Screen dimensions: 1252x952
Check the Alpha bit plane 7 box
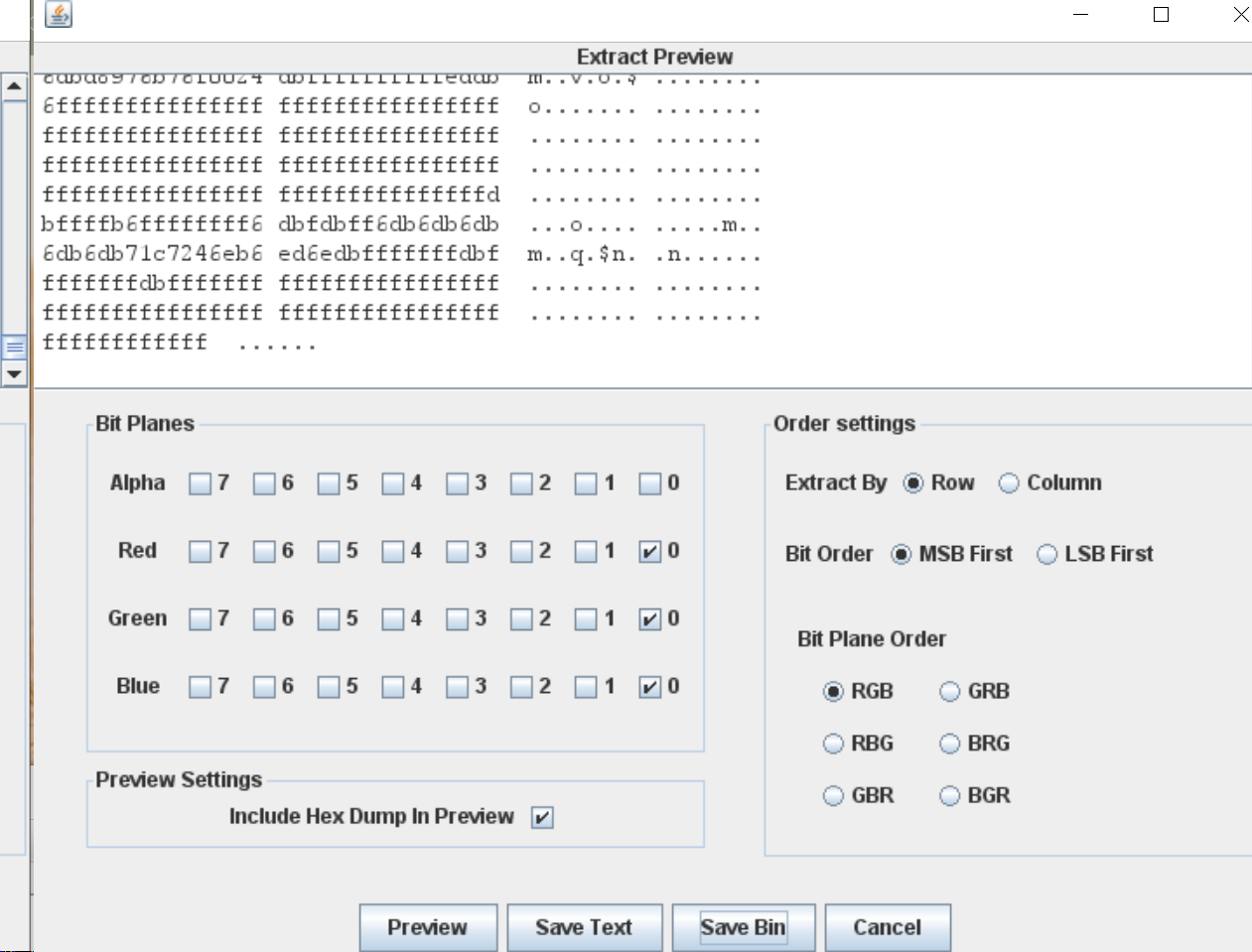[x=200, y=483]
